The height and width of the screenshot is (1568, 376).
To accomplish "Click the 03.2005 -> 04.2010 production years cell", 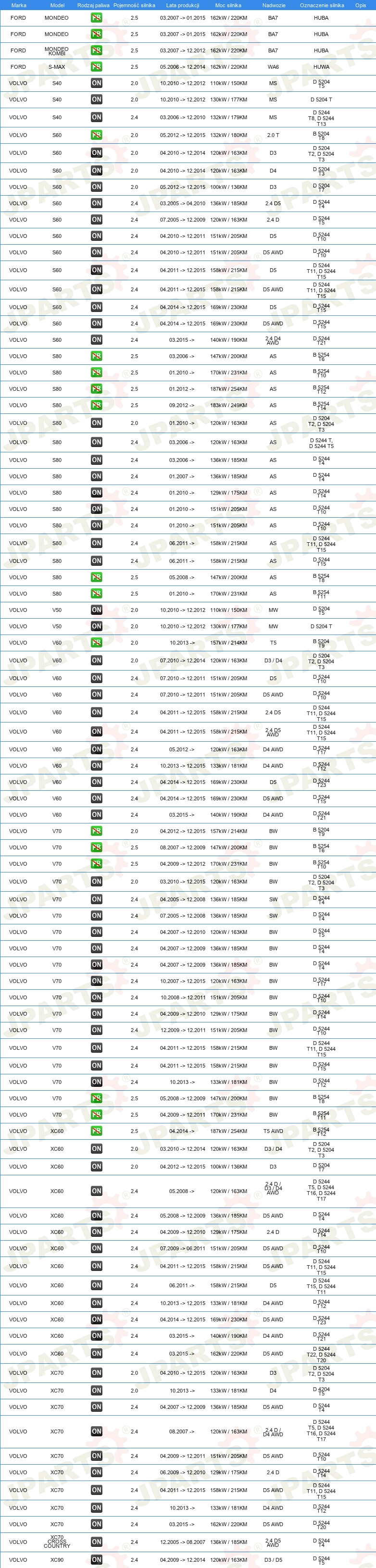I will tap(183, 204).
